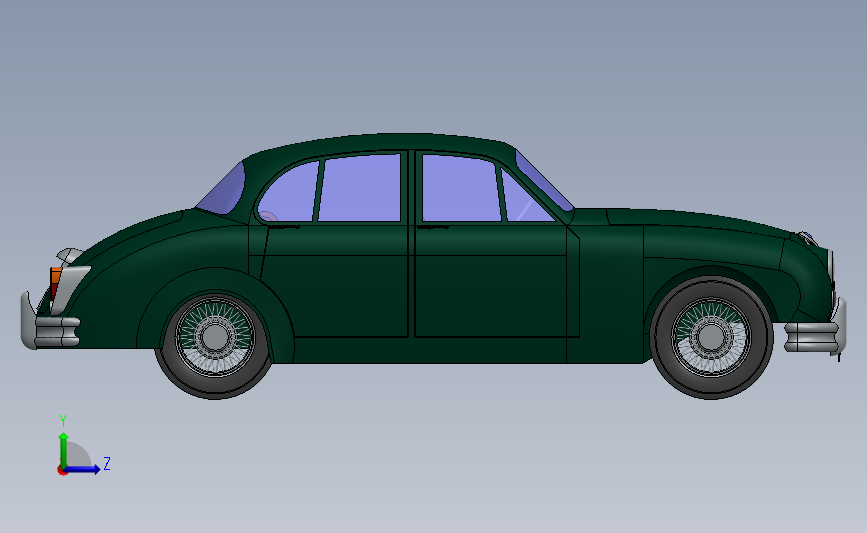Image resolution: width=867 pixels, height=533 pixels.
Task: Select the front wire-spoke wheel under the hood
Action: (x=711, y=337)
